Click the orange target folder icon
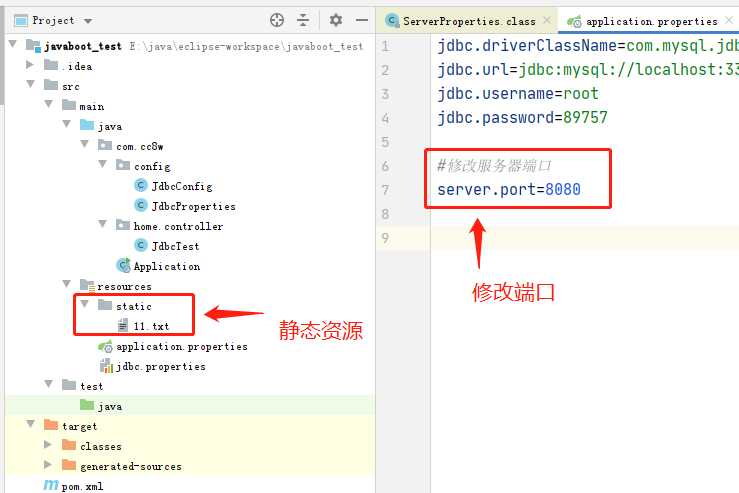Viewport: 739px width, 493px height. point(51,425)
